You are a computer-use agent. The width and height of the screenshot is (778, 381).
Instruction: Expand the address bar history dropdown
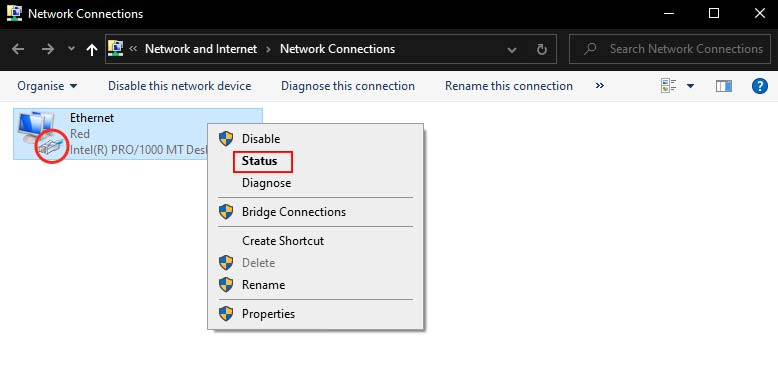coord(512,50)
